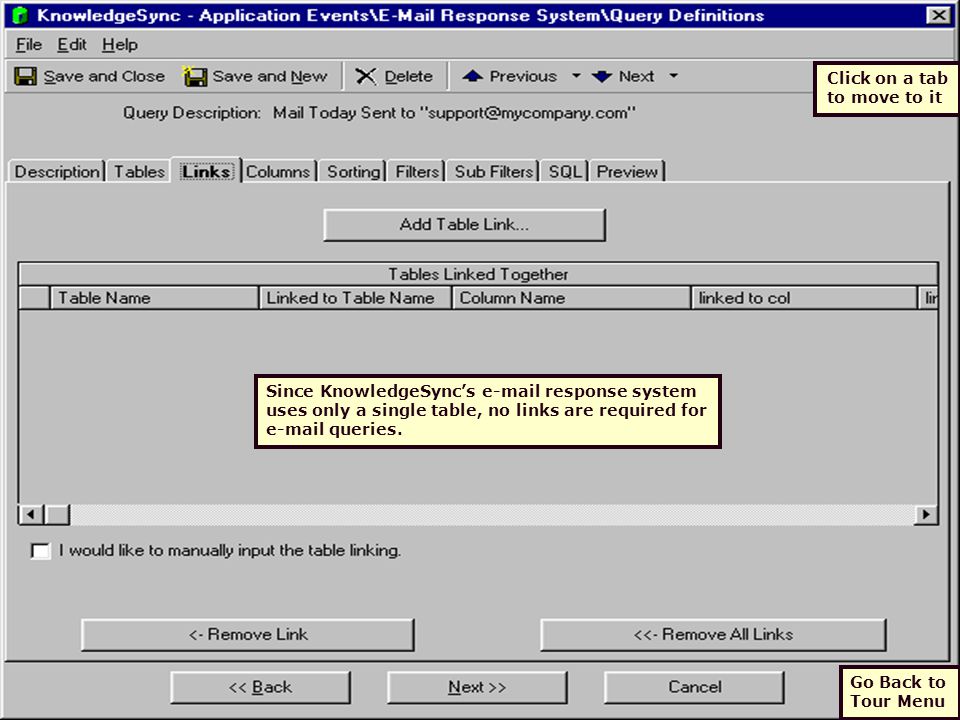Open the Filters tab
Image resolution: width=960 pixels, height=720 pixels.
click(x=417, y=171)
